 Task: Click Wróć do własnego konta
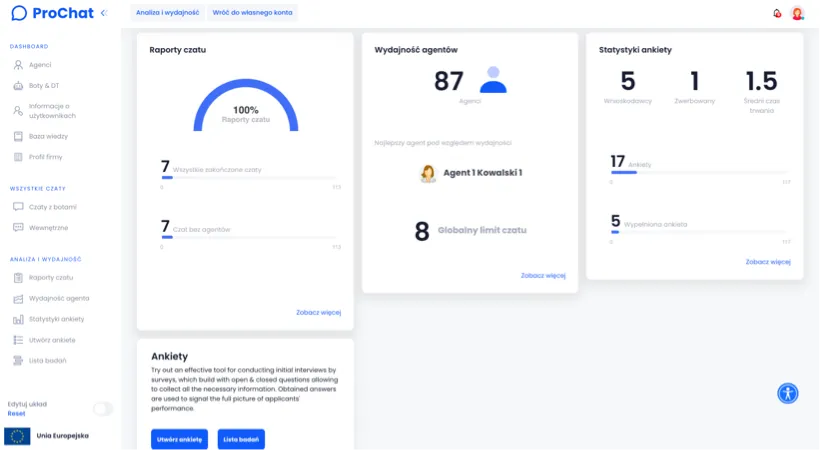pyautogui.click(x=252, y=13)
